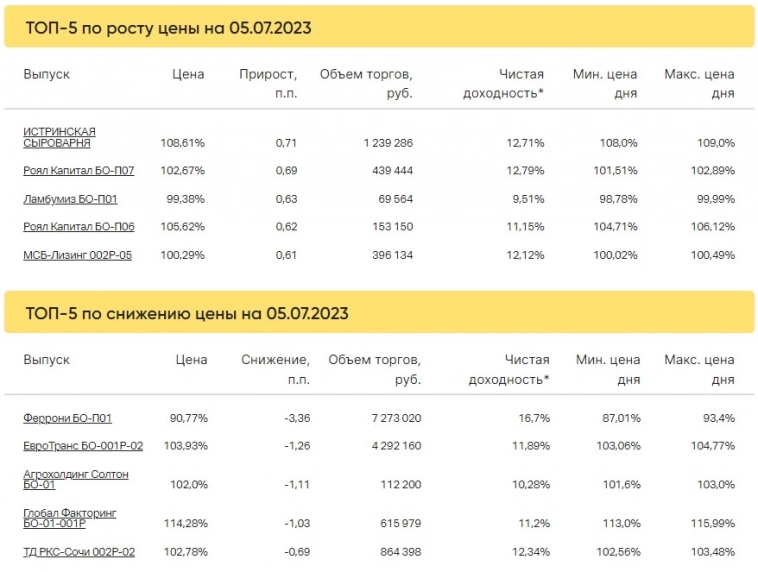
Task: Click the 'Прирост, п.п.' column header
Action: coord(268,83)
